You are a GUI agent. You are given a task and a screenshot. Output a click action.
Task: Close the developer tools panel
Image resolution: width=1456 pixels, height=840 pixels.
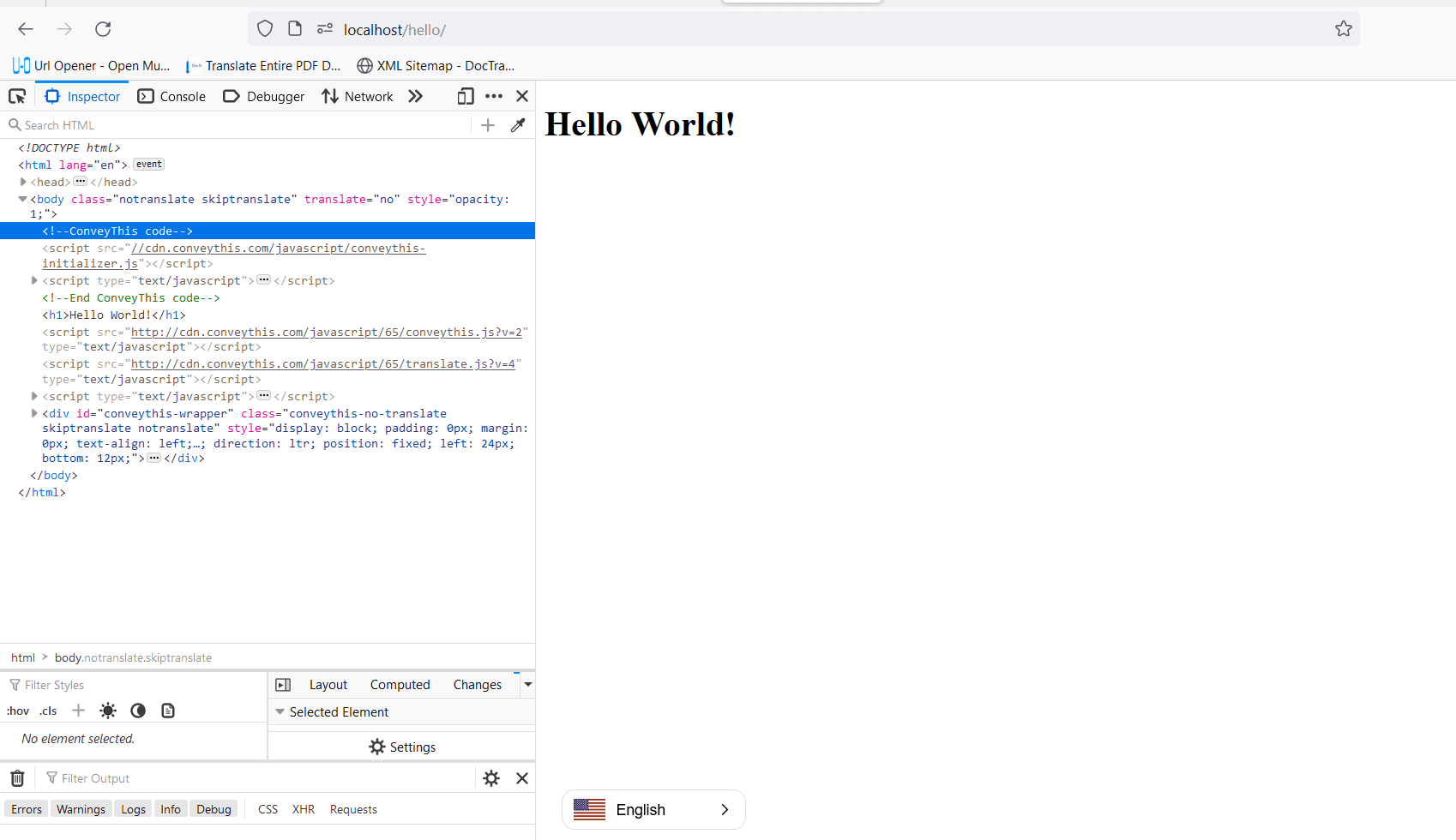pyautogui.click(x=522, y=96)
